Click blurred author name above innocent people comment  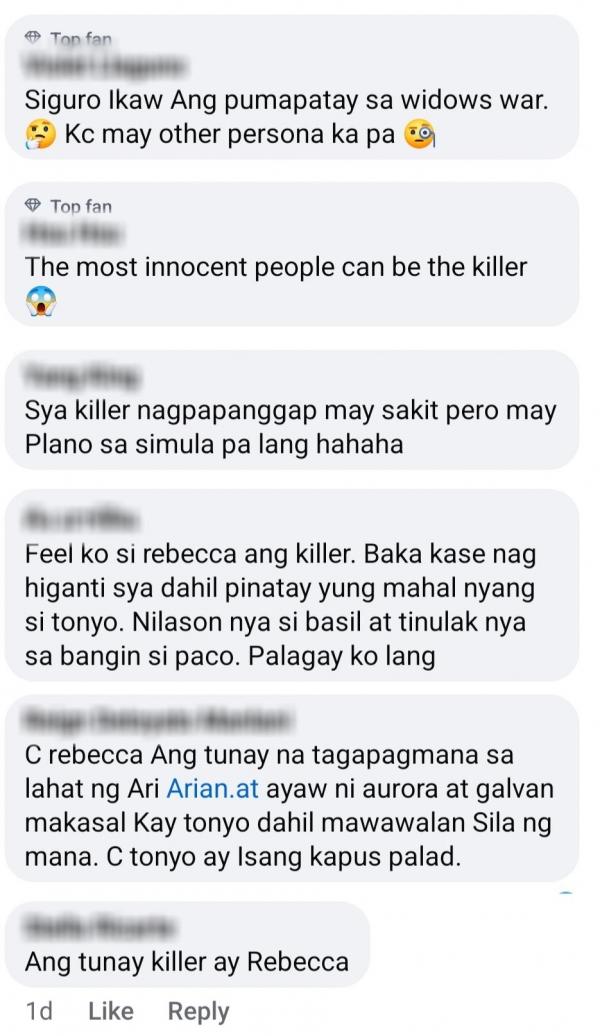pos(73,233)
